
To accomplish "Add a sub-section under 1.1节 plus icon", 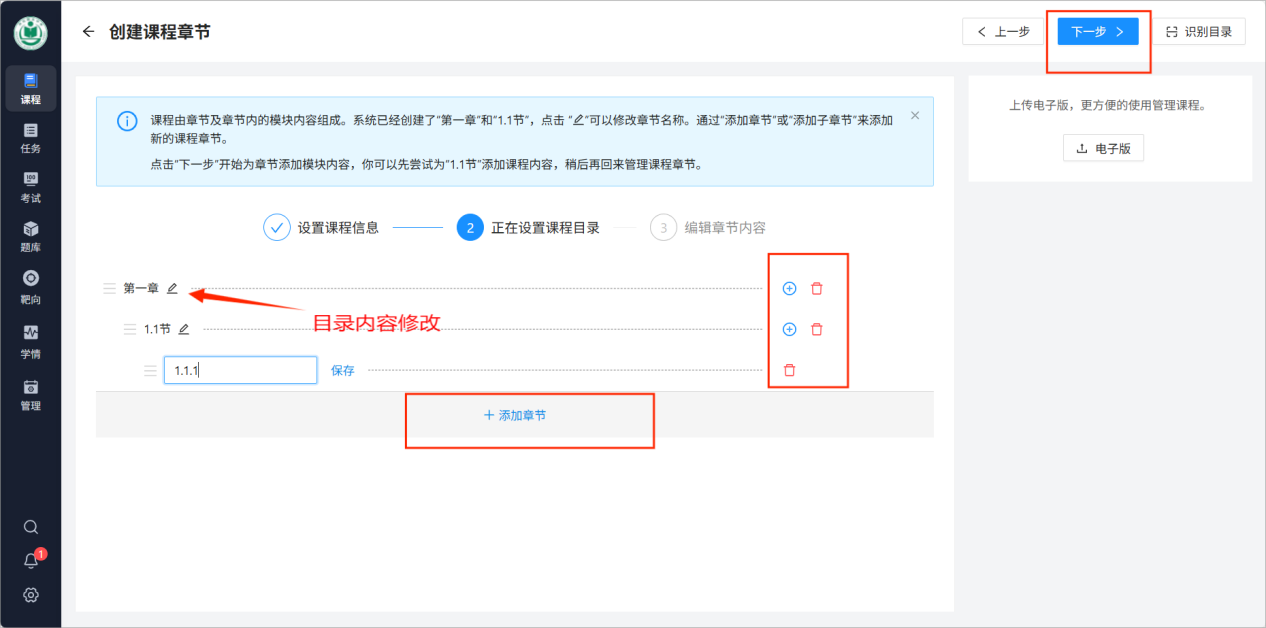I will (789, 329).
